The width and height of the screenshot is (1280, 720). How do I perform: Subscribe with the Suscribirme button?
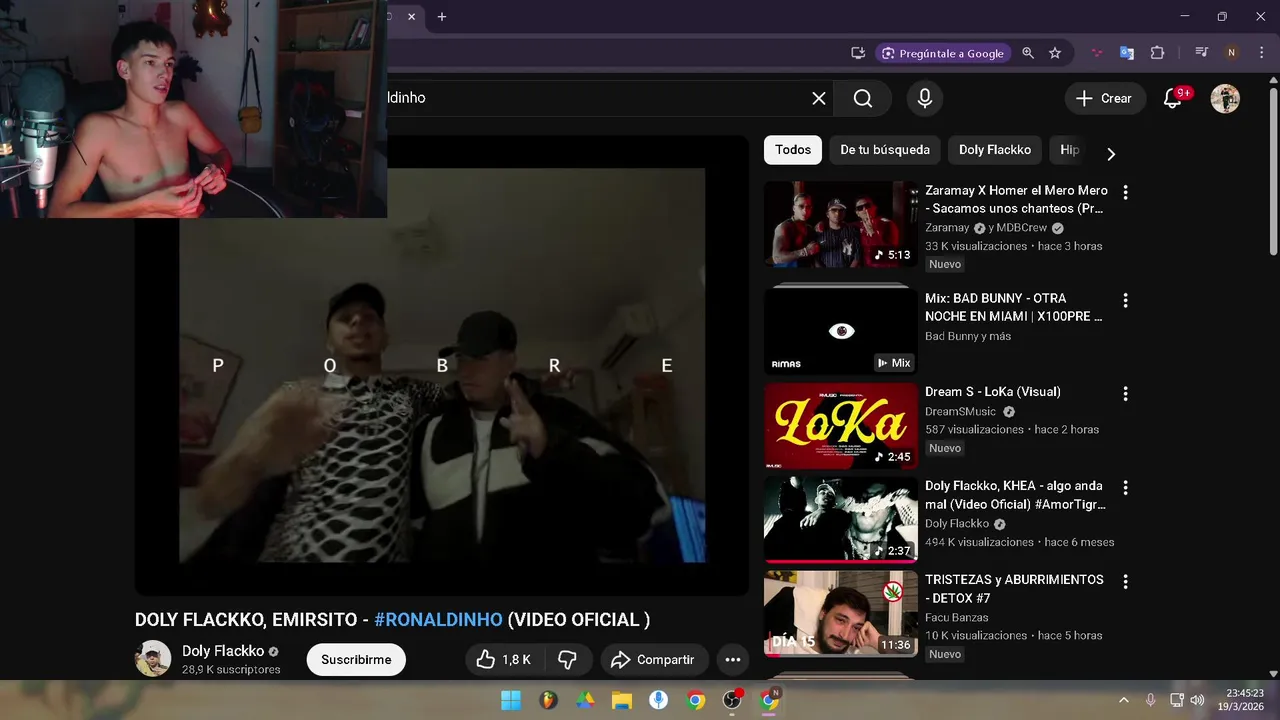tap(356, 660)
